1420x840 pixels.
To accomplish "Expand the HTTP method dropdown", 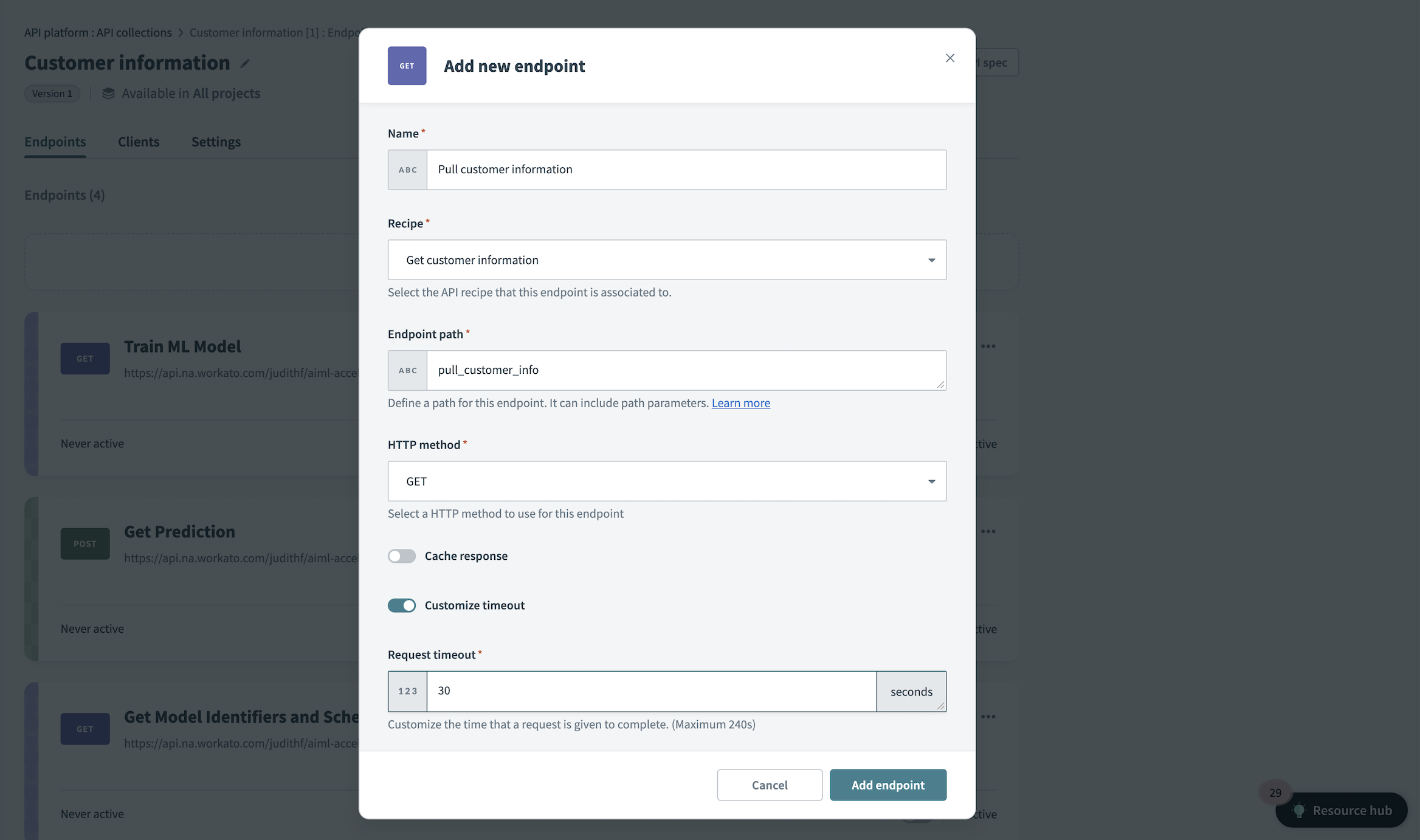I will click(667, 481).
